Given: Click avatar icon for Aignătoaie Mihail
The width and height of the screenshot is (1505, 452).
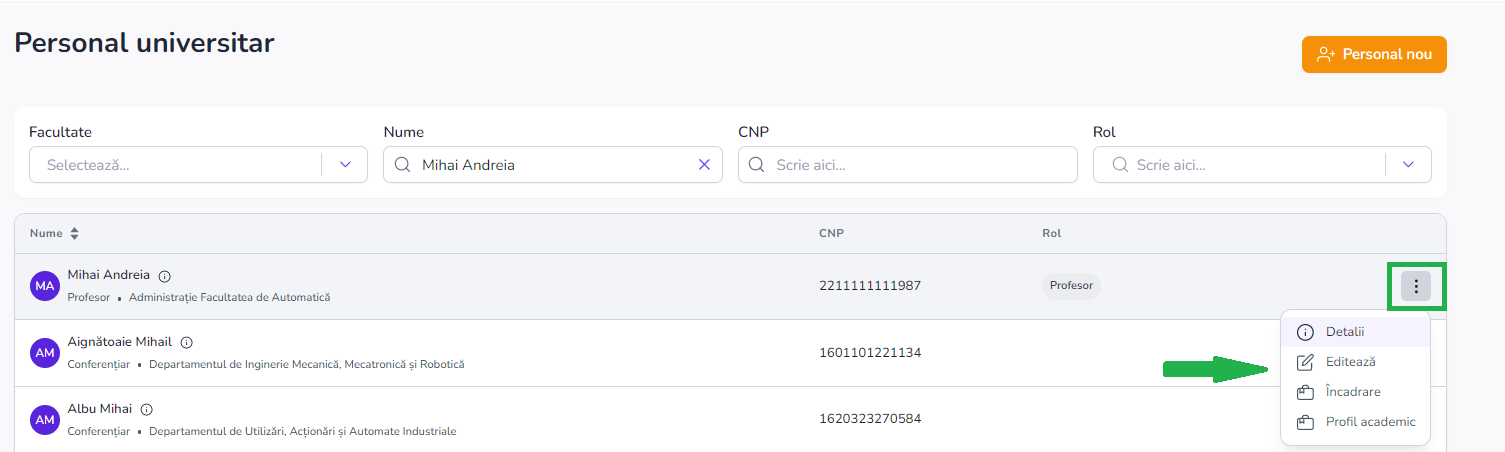Looking at the screenshot, I should 45,353.
